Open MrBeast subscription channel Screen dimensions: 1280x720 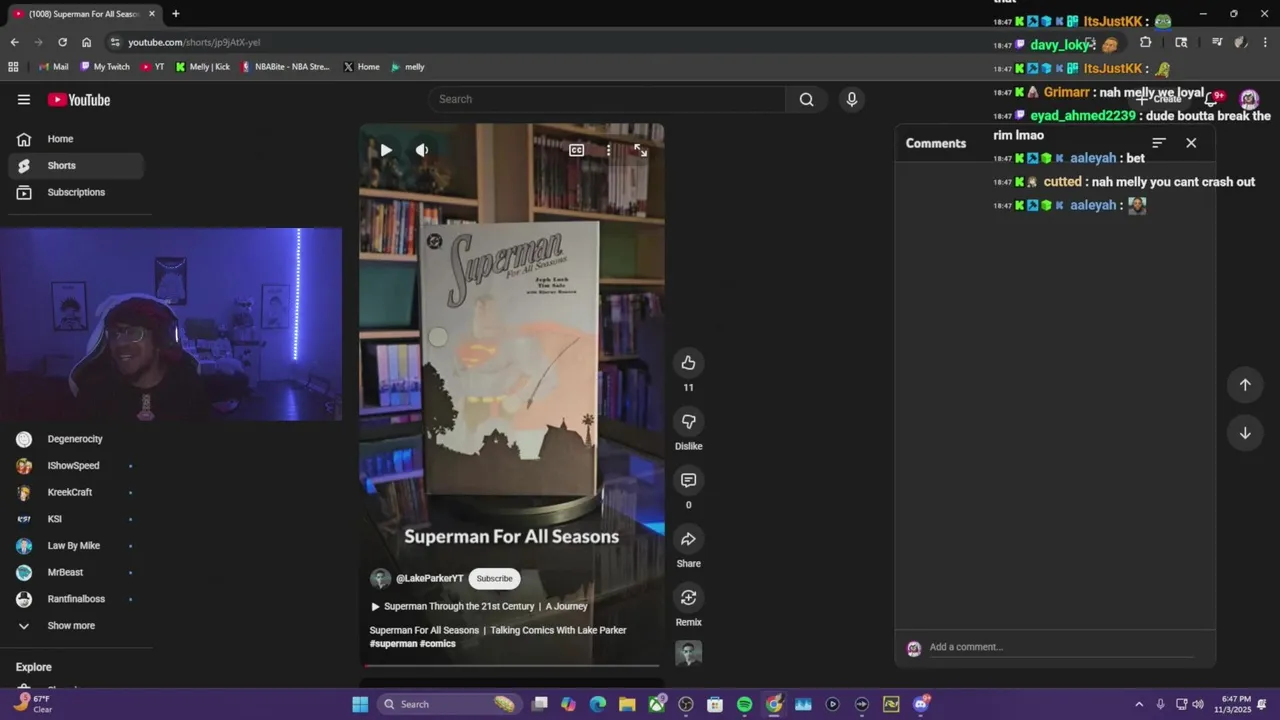(76, 572)
